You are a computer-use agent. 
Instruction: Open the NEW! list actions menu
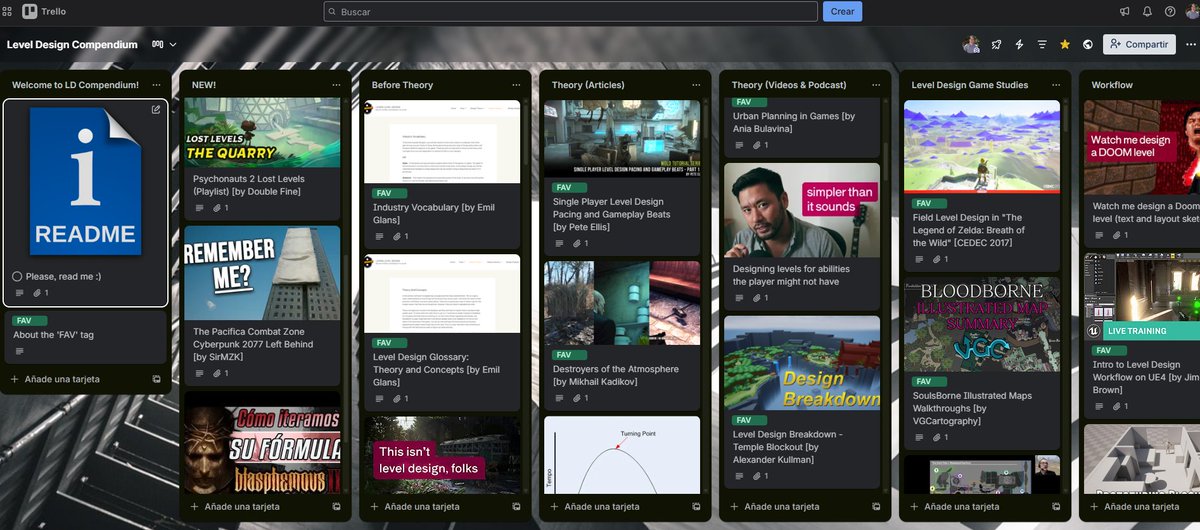click(336, 85)
